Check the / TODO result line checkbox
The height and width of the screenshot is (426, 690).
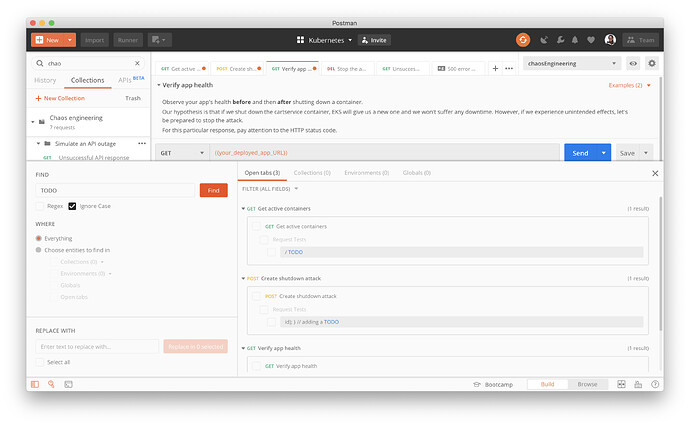click(x=272, y=252)
